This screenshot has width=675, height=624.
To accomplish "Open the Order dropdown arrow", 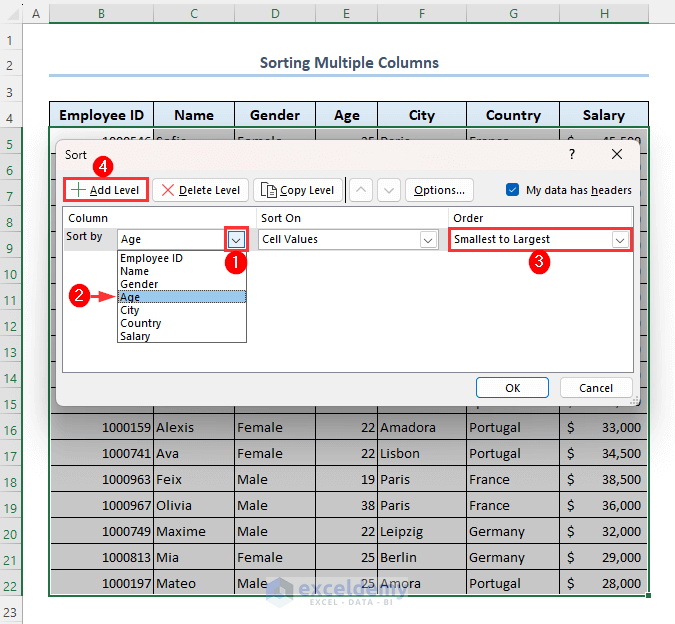I will [x=620, y=240].
